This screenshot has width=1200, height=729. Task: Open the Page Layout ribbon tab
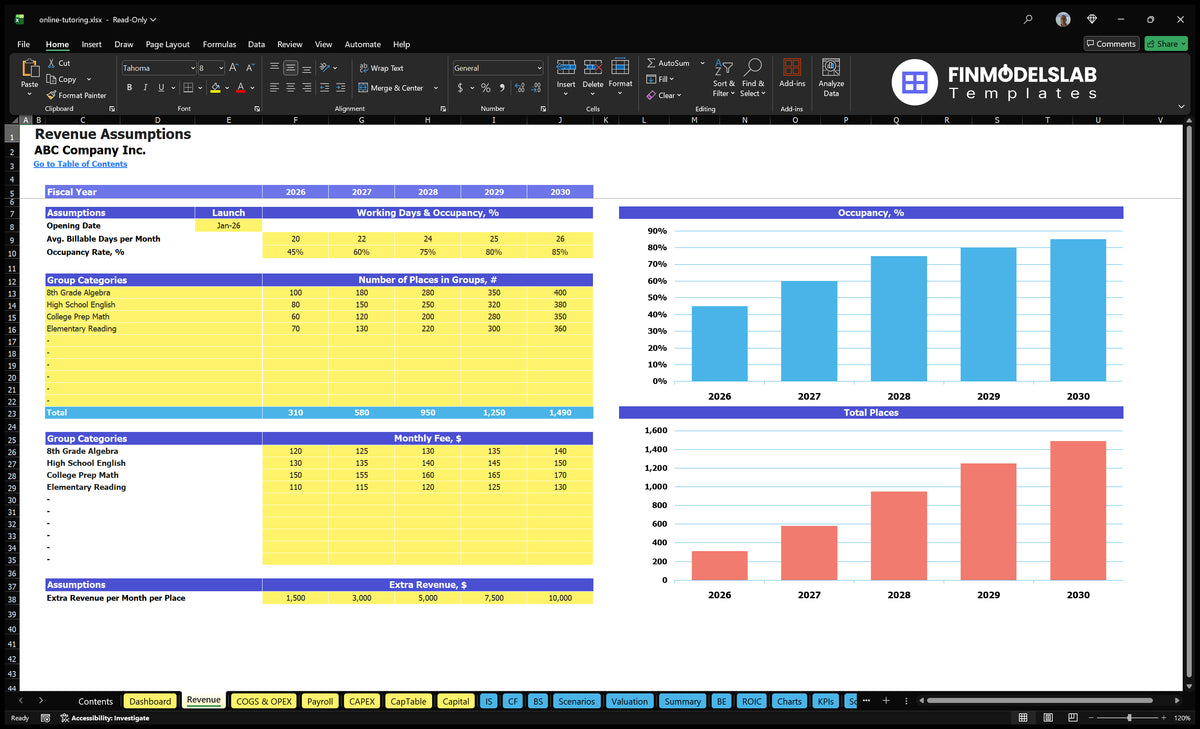(167, 44)
